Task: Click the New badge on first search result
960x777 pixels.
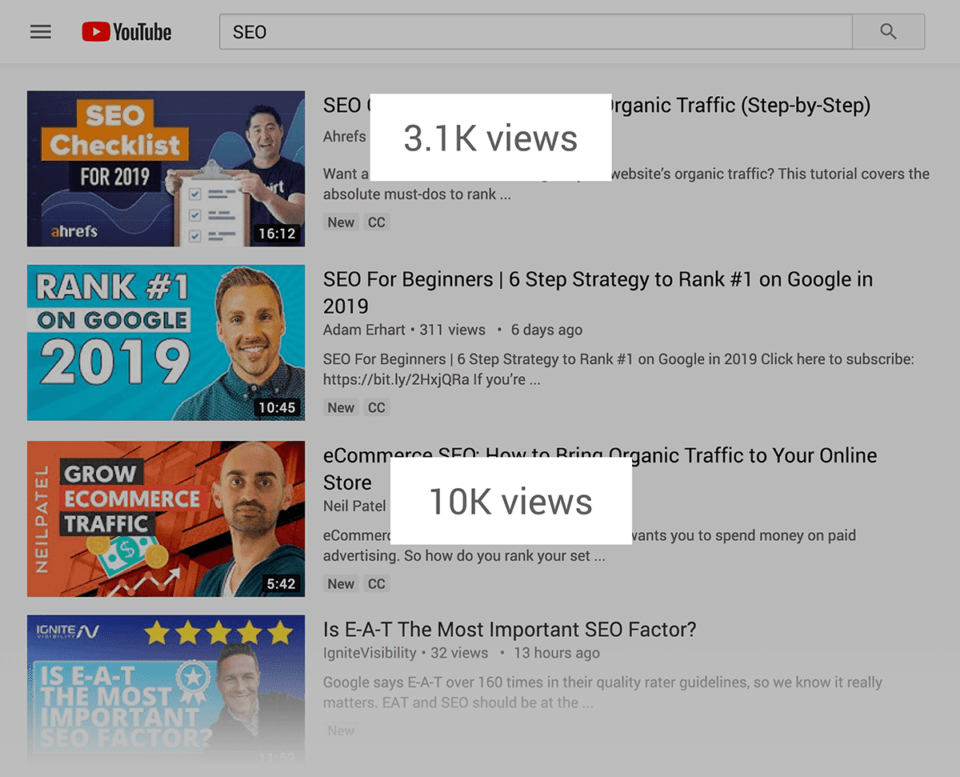Action: tap(340, 222)
